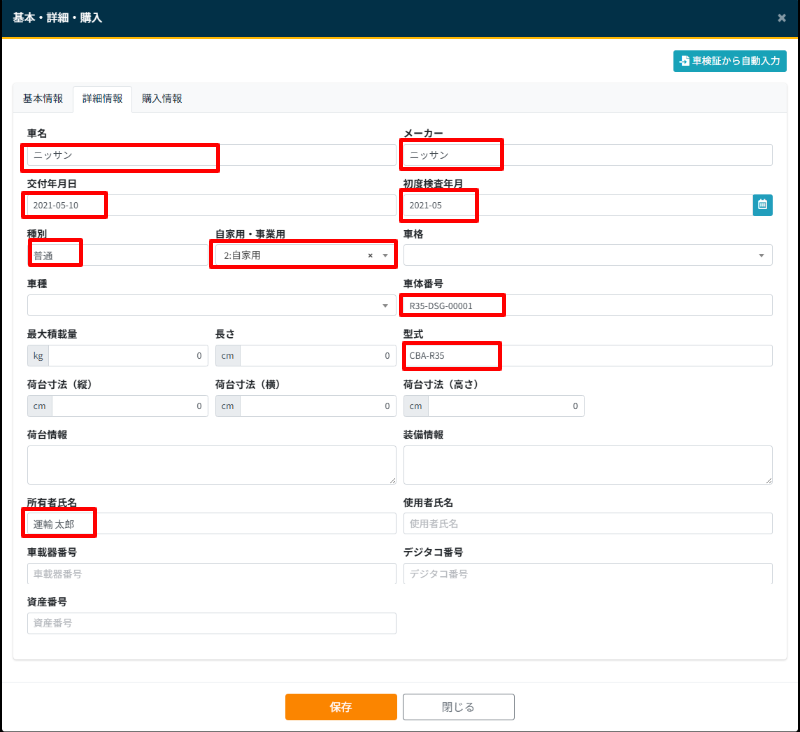Click the メーカー text field

588,155
